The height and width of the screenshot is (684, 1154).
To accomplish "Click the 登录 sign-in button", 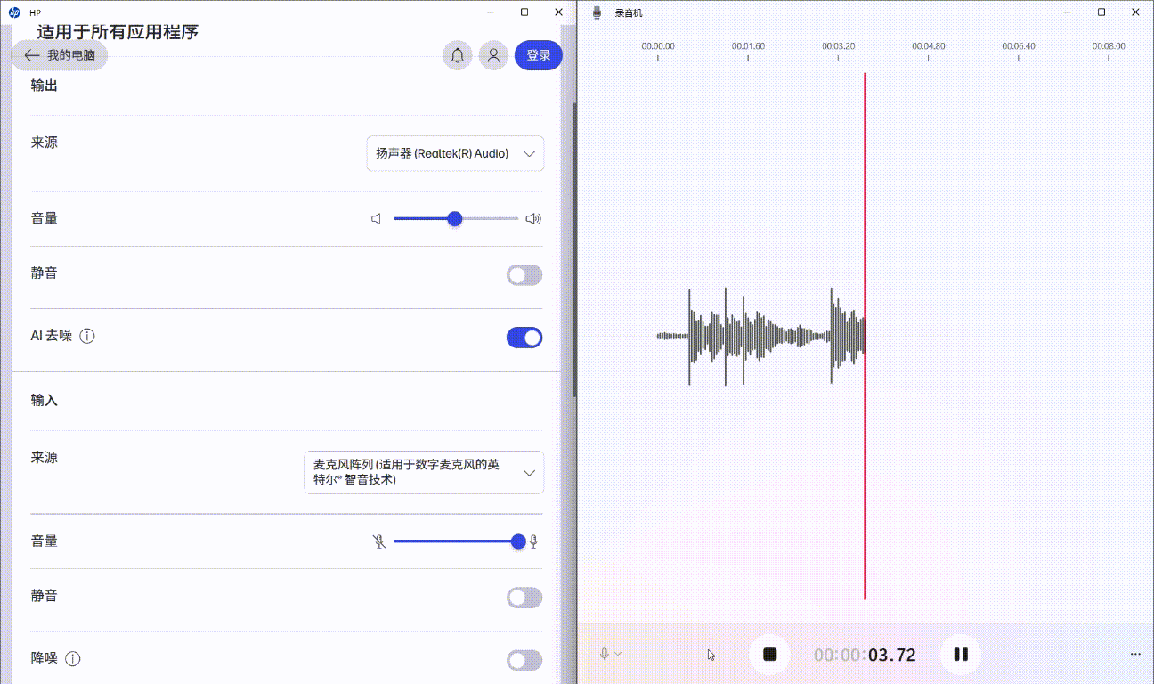I will pyautogui.click(x=538, y=56).
